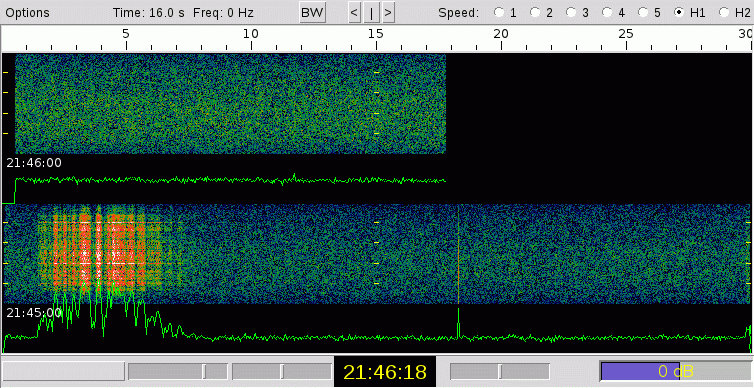The width and height of the screenshot is (754, 388).
Task: Click the slider right of the clock
Action: (x=500, y=372)
